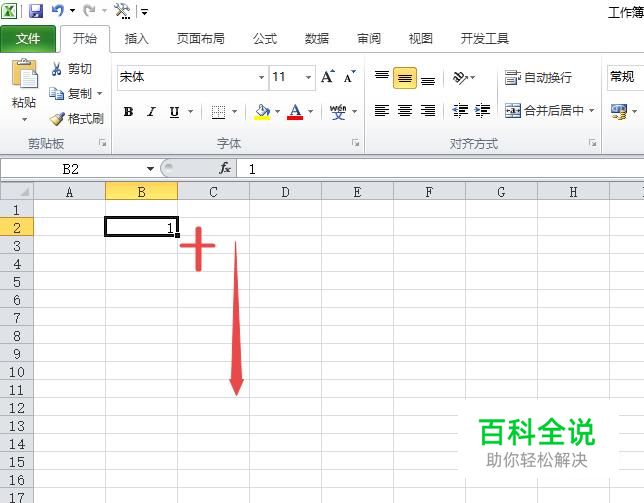Image resolution: width=644 pixels, height=503 pixels.
Task: Expand the Undo history dropdown arrow
Action: pos(72,11)
